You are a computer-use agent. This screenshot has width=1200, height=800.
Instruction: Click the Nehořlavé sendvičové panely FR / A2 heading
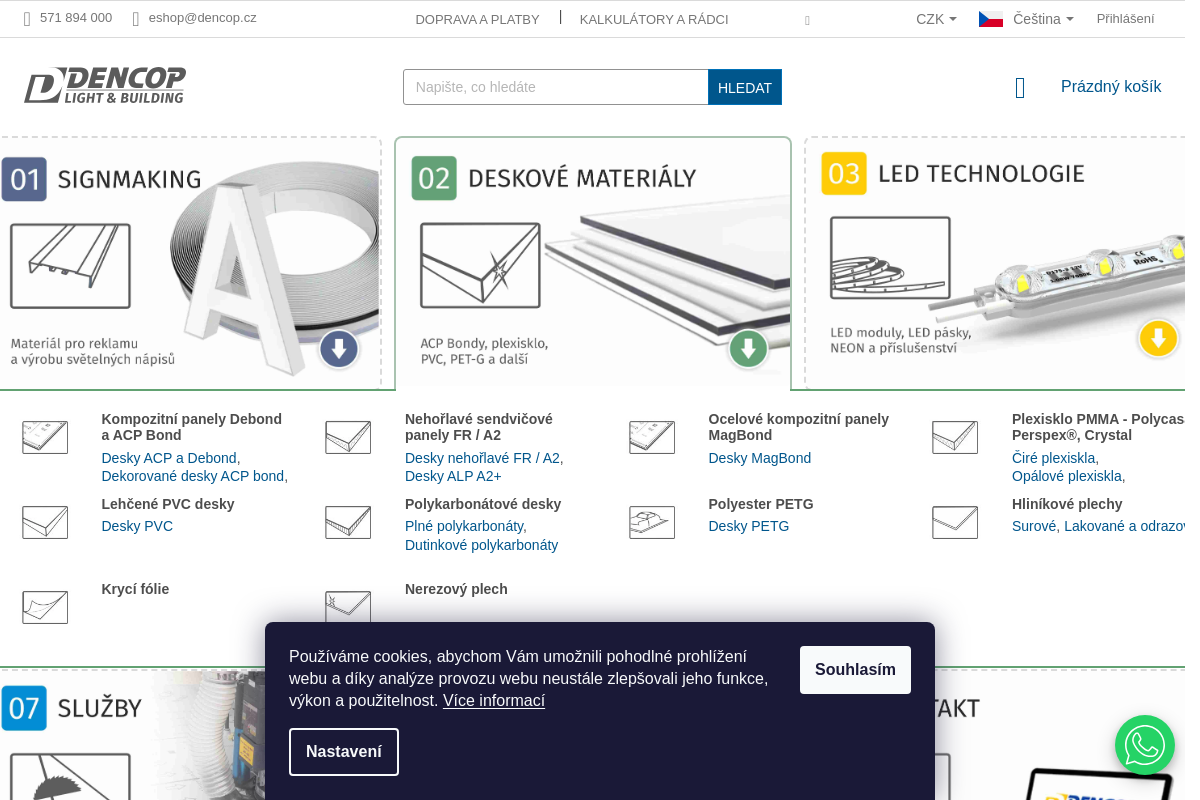tap(479, 427)
